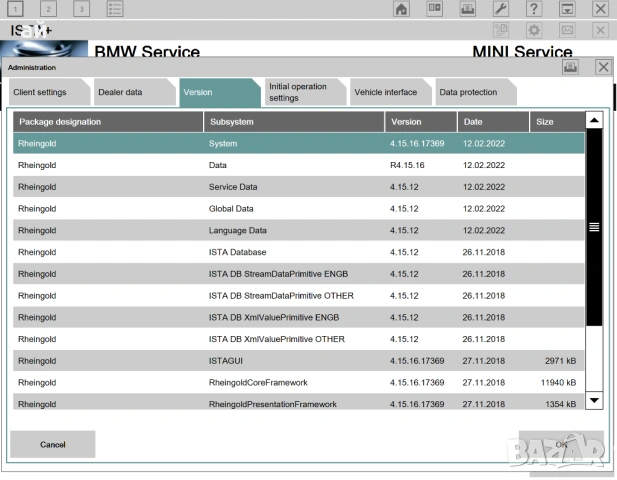
Task: Select the RheingoldCoreFramework row
Action: click(x=299, y=382)
